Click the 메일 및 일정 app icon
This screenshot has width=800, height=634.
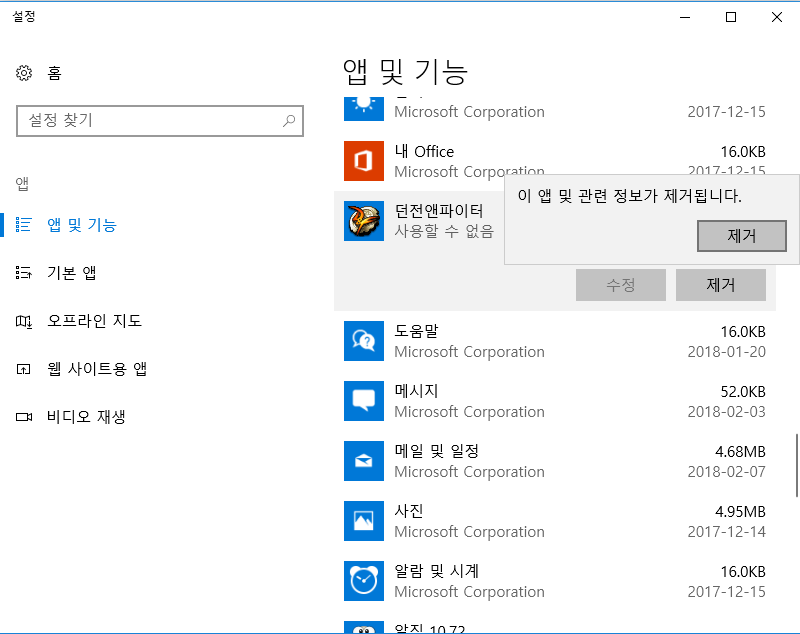coord(363,461)
